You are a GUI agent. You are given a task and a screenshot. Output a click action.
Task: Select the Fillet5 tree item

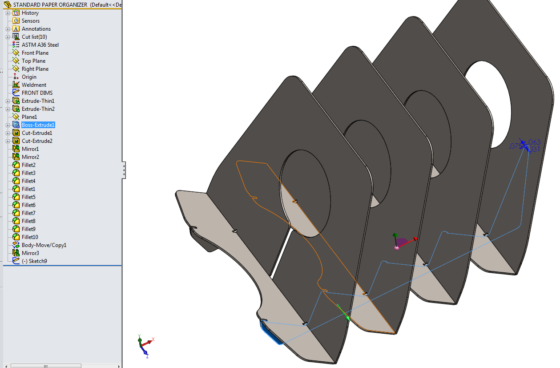(24, 197)
